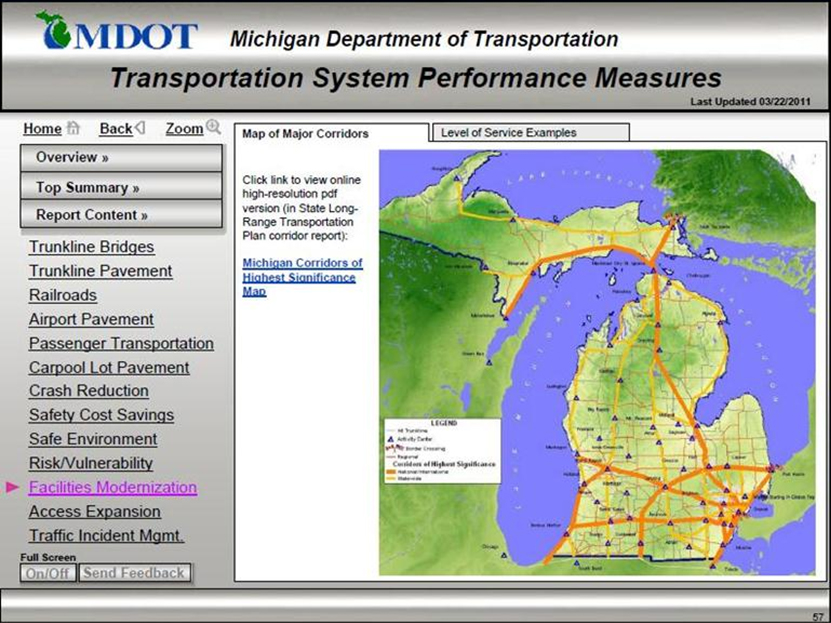The image size is (831, 623).
Task: Go to Home link
Action: coord(42,129)
